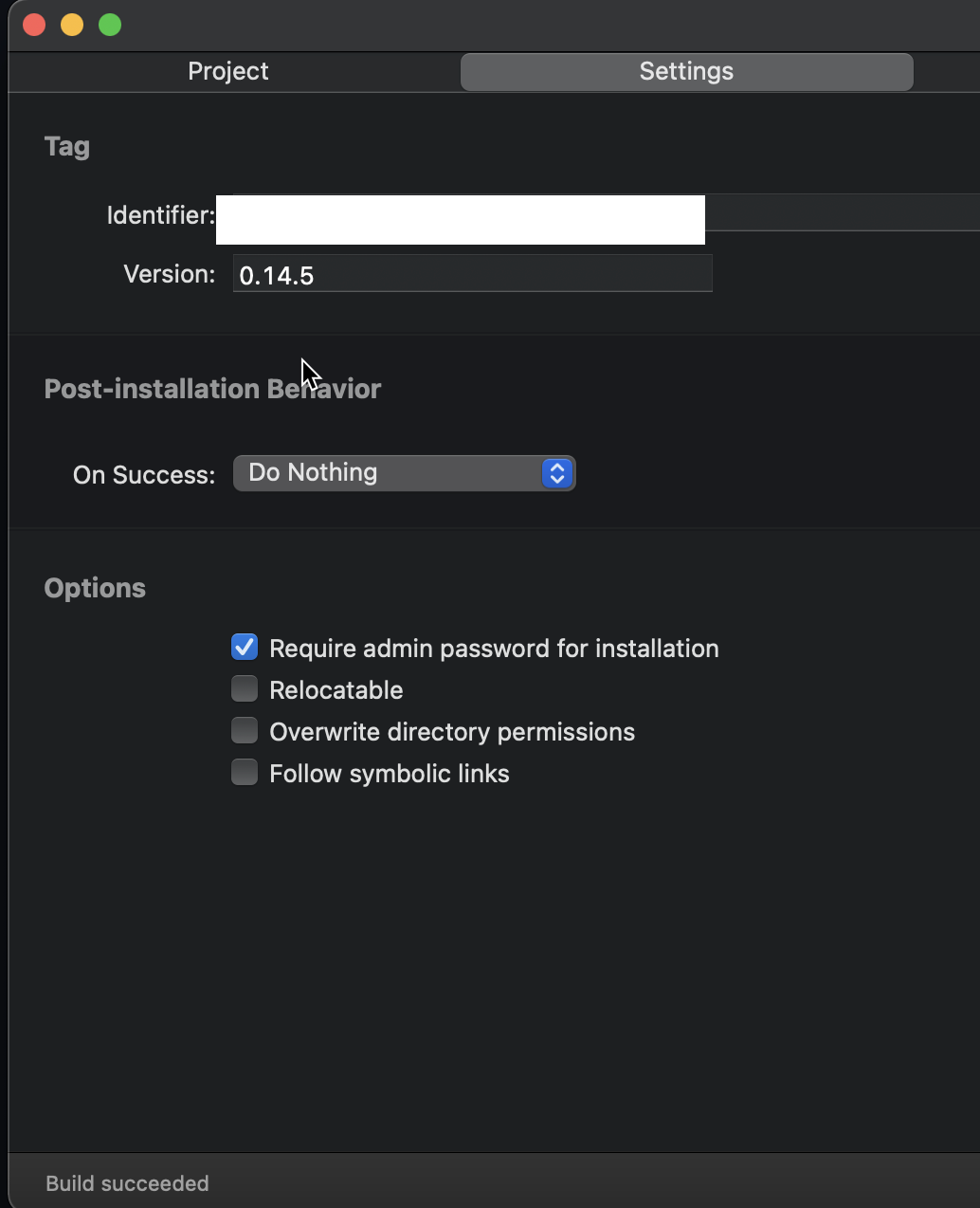Image resolution: width=980 pixels, height=1208 pixels.
Task: Close the window with the red button
Action: (34, 25)
